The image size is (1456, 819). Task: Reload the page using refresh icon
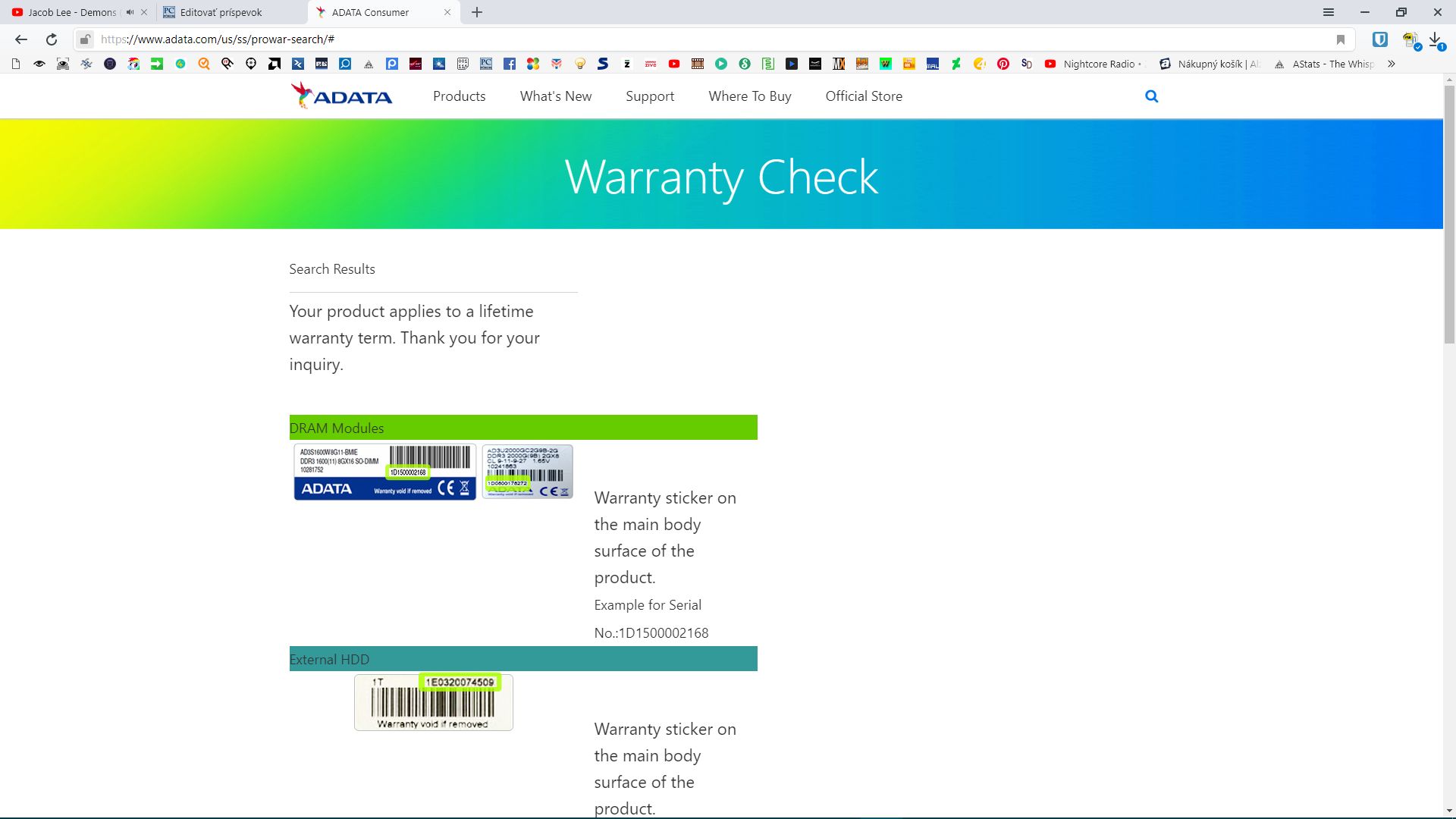(52, 39)
